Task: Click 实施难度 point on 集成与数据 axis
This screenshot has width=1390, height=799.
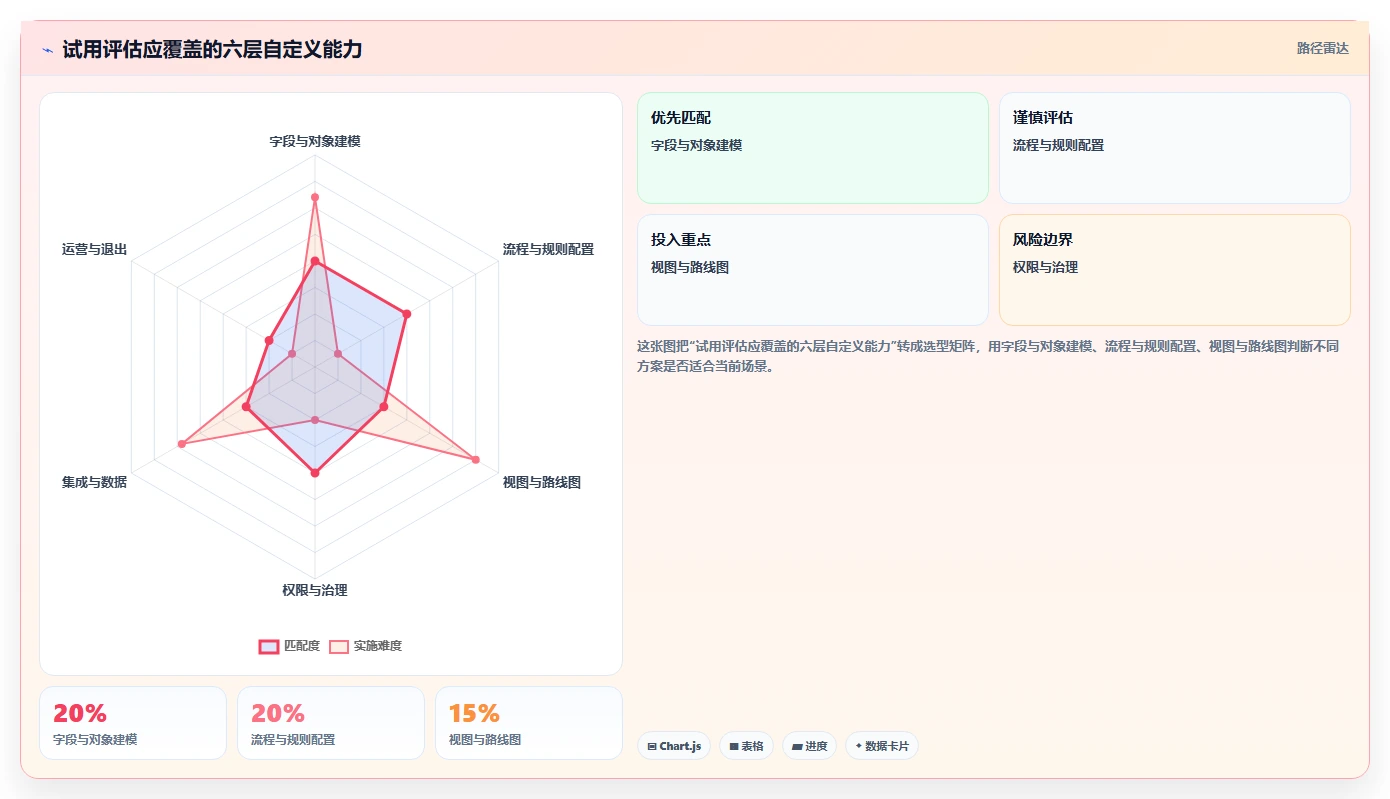Action: click(181, 444)
